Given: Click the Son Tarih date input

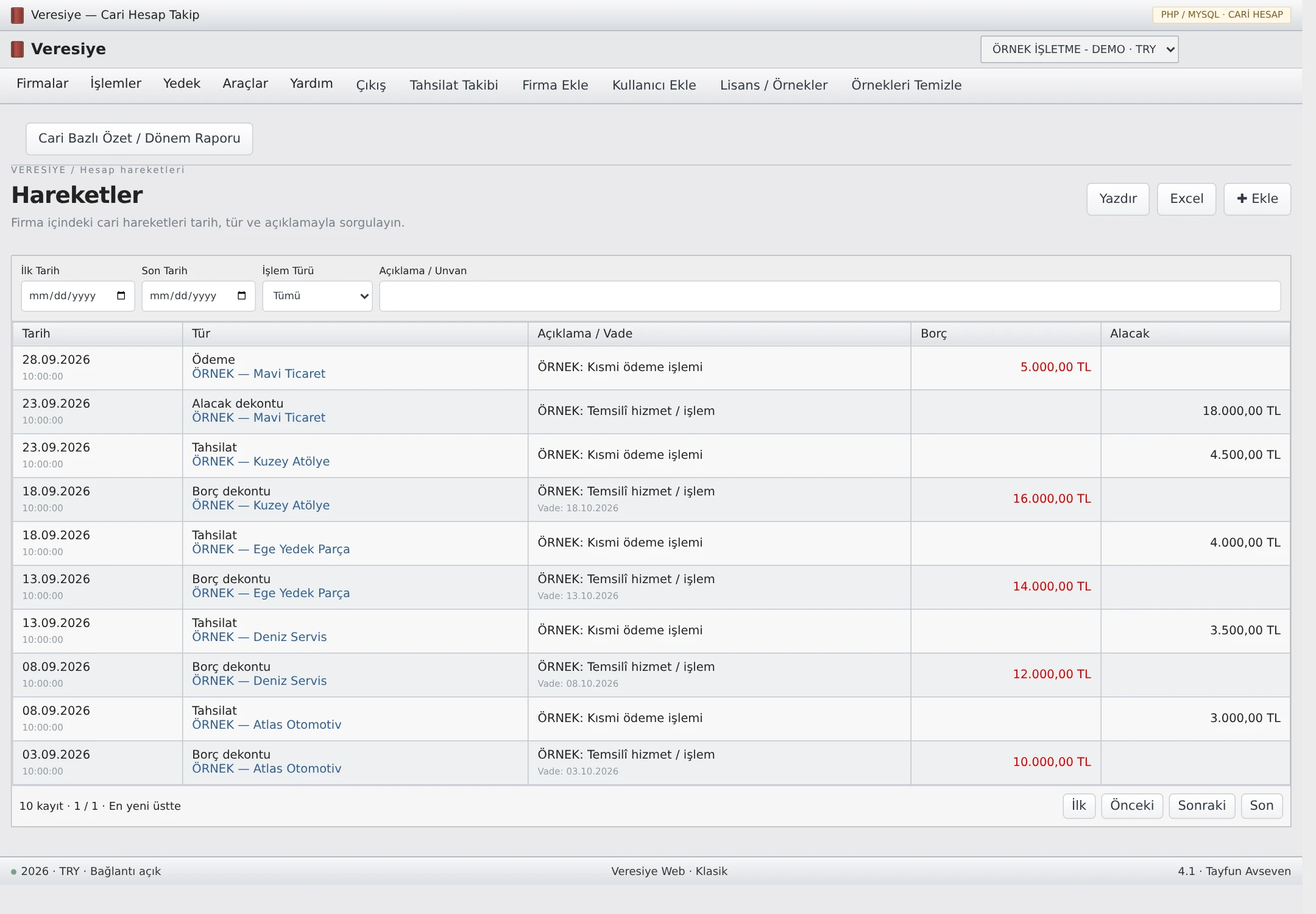Looking at the screenshot, I should pyautogui.click(x=199, y=296).
